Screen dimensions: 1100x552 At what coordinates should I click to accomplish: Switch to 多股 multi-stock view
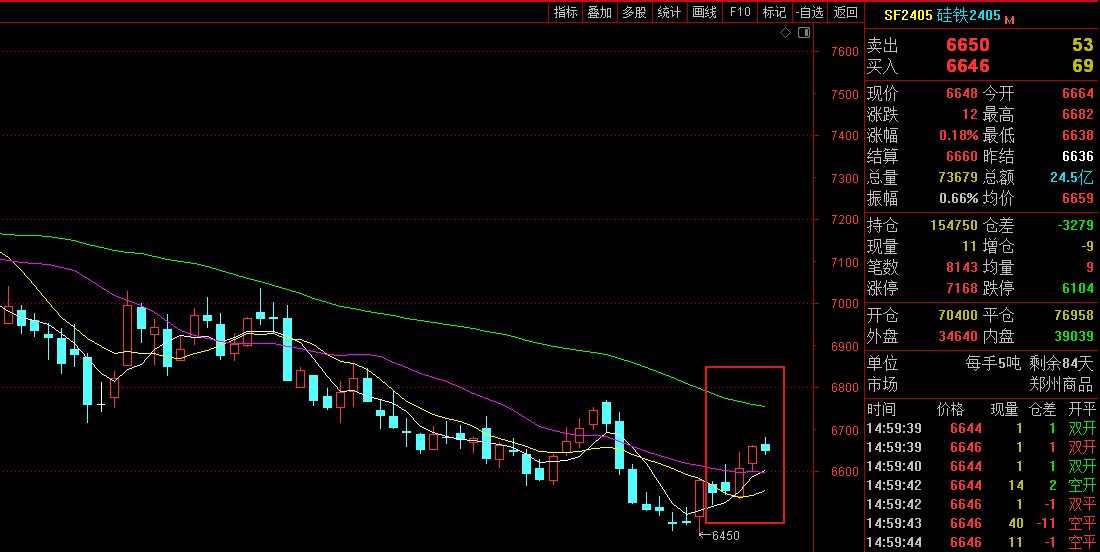[634, 12]
